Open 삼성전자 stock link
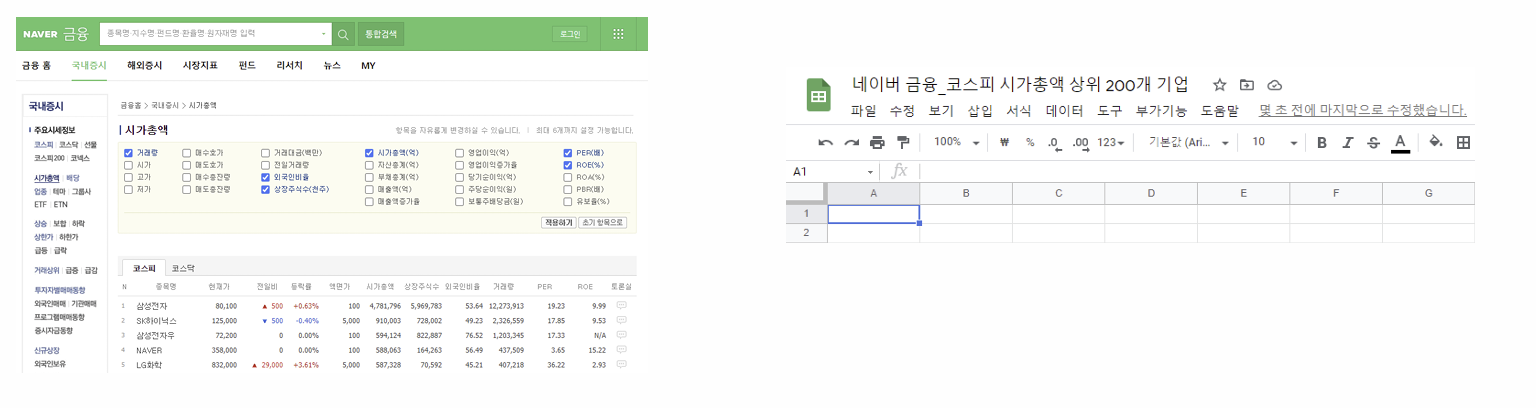The image size is (1536, 408). (152, 305)
